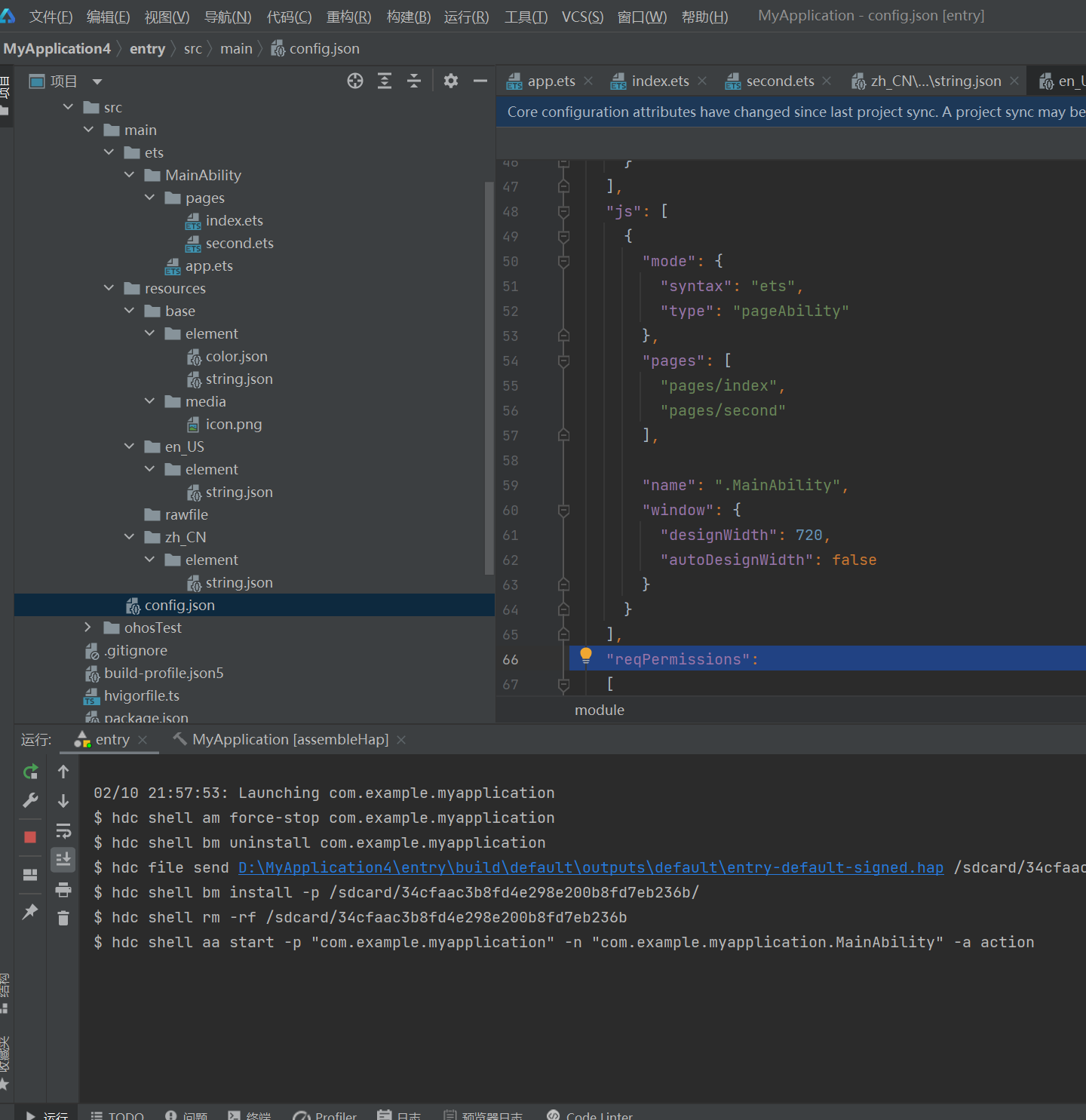Image resolution: width=1086 pixels, height=1120 pixels.
Task: Hide the project panel with minus icon
Action: click(x=480, y=81)
